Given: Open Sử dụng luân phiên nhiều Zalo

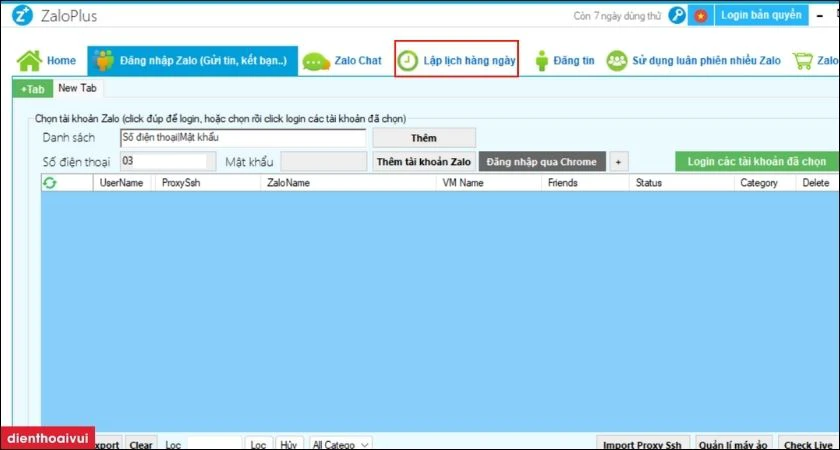Looking at the screenshot, I should click(694, 61).
